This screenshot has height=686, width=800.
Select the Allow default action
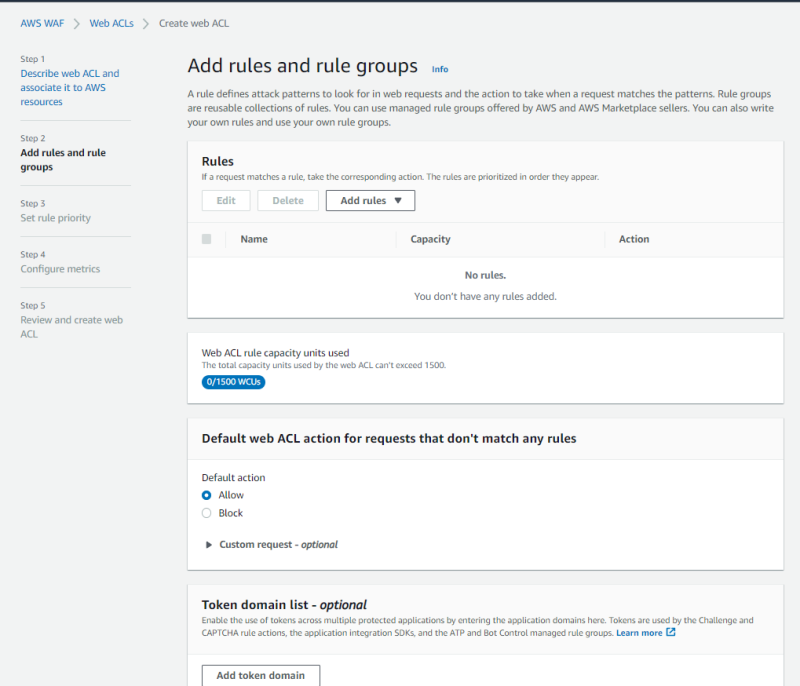[207, 495]
